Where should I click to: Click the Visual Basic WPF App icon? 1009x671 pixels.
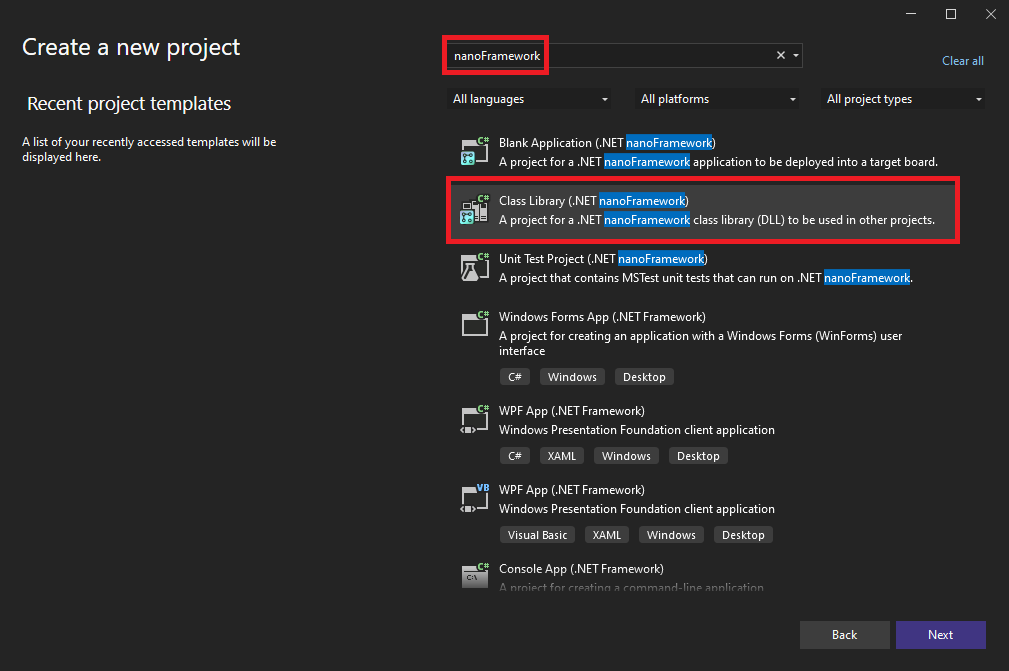pyautogui.click(x=474, y=498)
